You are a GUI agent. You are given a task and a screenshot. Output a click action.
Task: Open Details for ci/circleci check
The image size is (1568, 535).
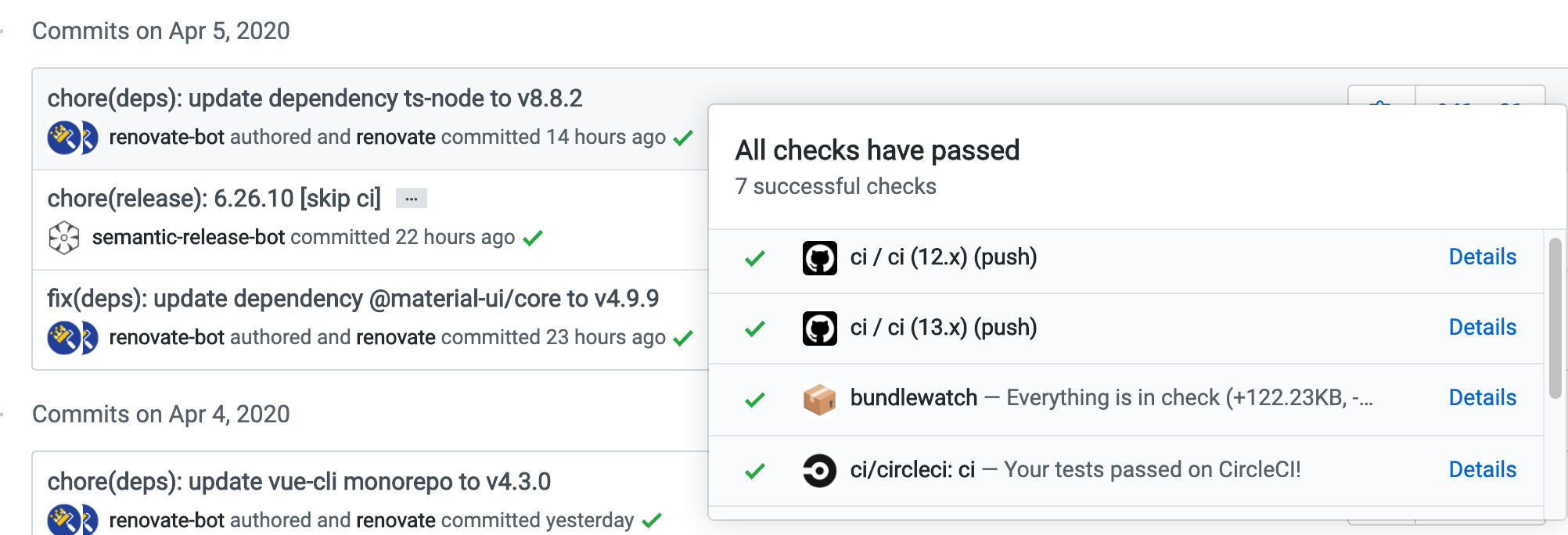[1482, 469]
